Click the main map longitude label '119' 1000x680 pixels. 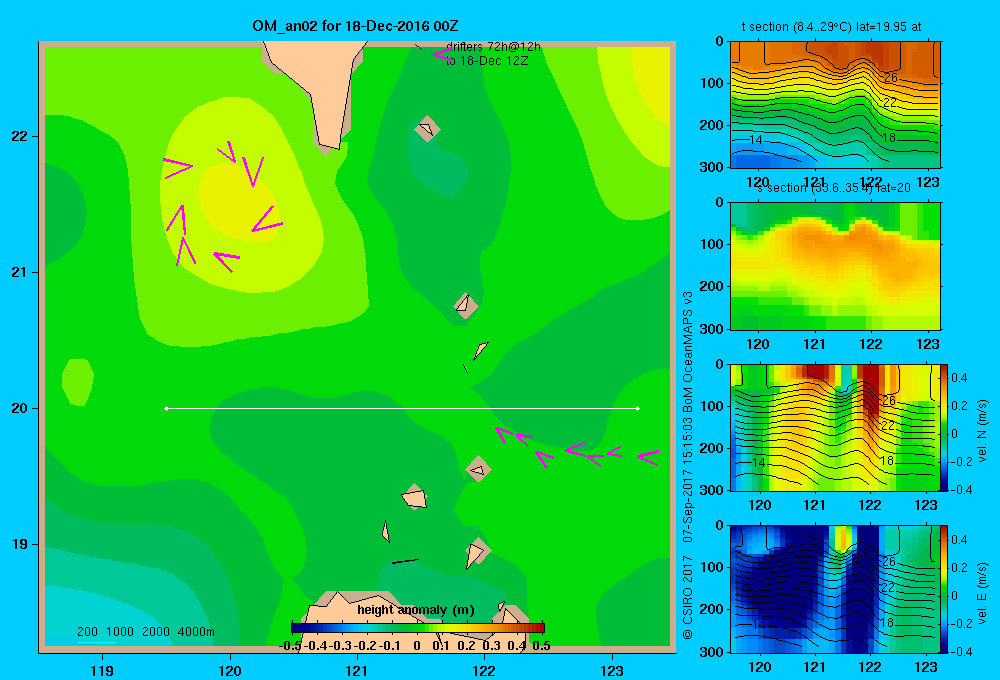[x=102, y=670]
